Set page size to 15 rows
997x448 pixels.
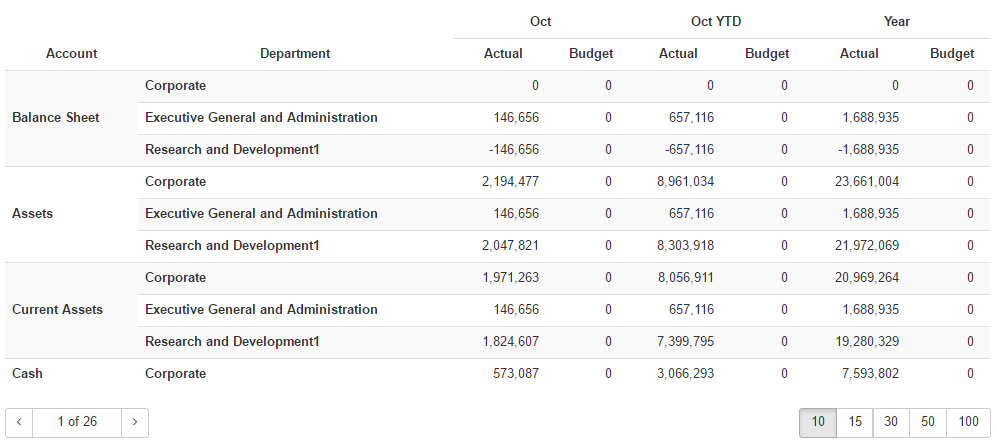click(855, 422)
